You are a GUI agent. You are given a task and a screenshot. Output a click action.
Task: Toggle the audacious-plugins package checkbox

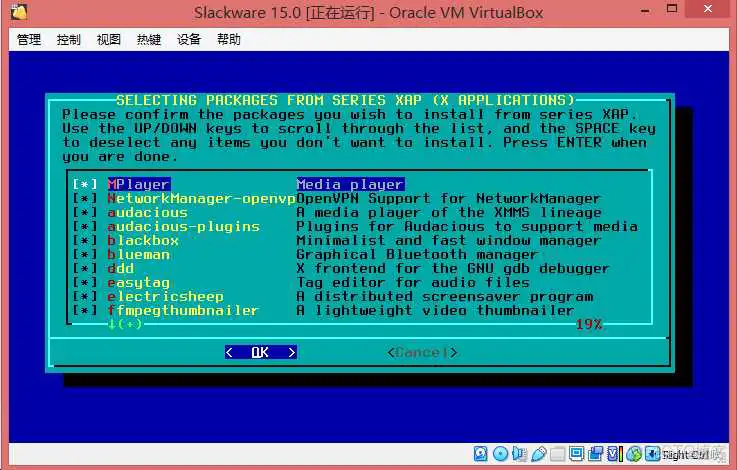(85, 226)
